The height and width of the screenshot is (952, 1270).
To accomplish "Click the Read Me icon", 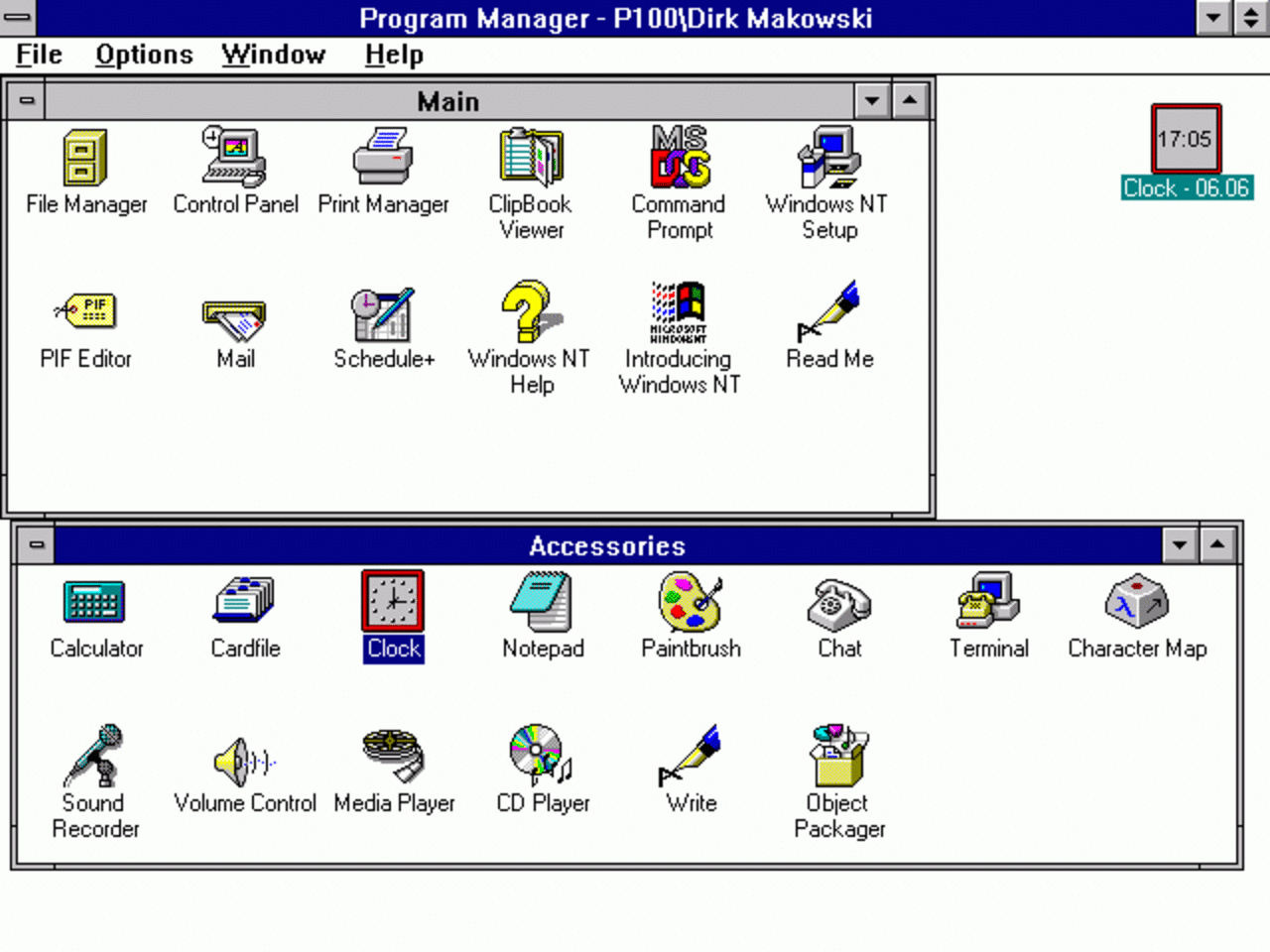I will pos(828,311).
